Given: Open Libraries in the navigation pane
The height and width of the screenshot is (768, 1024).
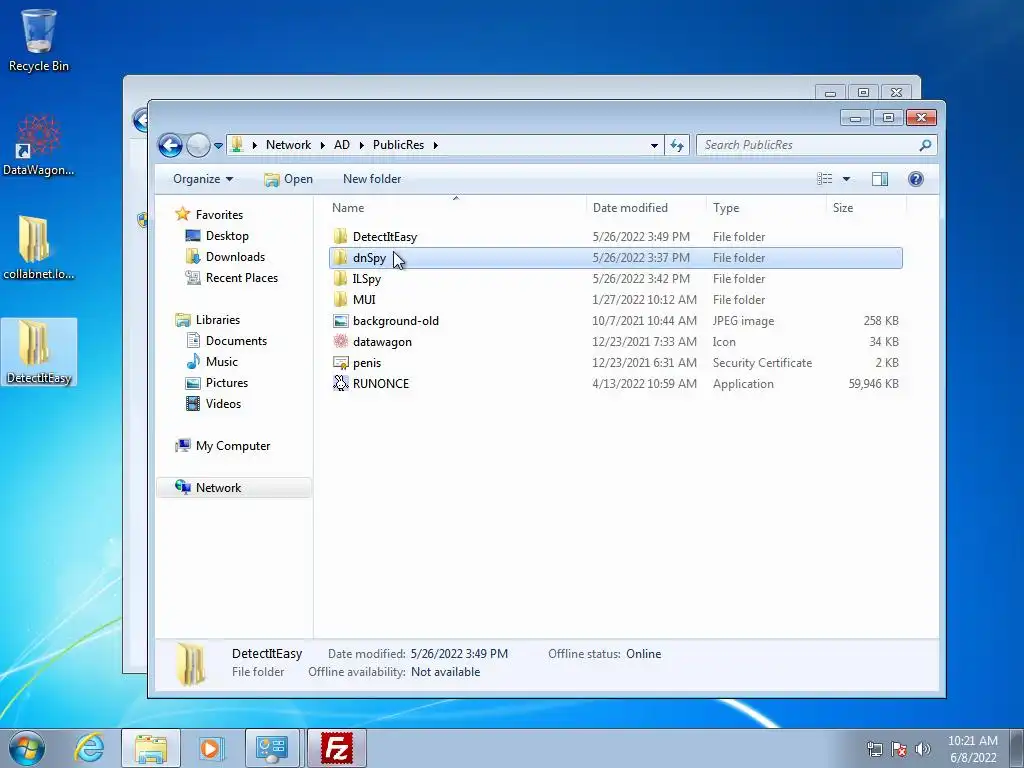Looking at the screenshot, I should click(x=208, y=319).
